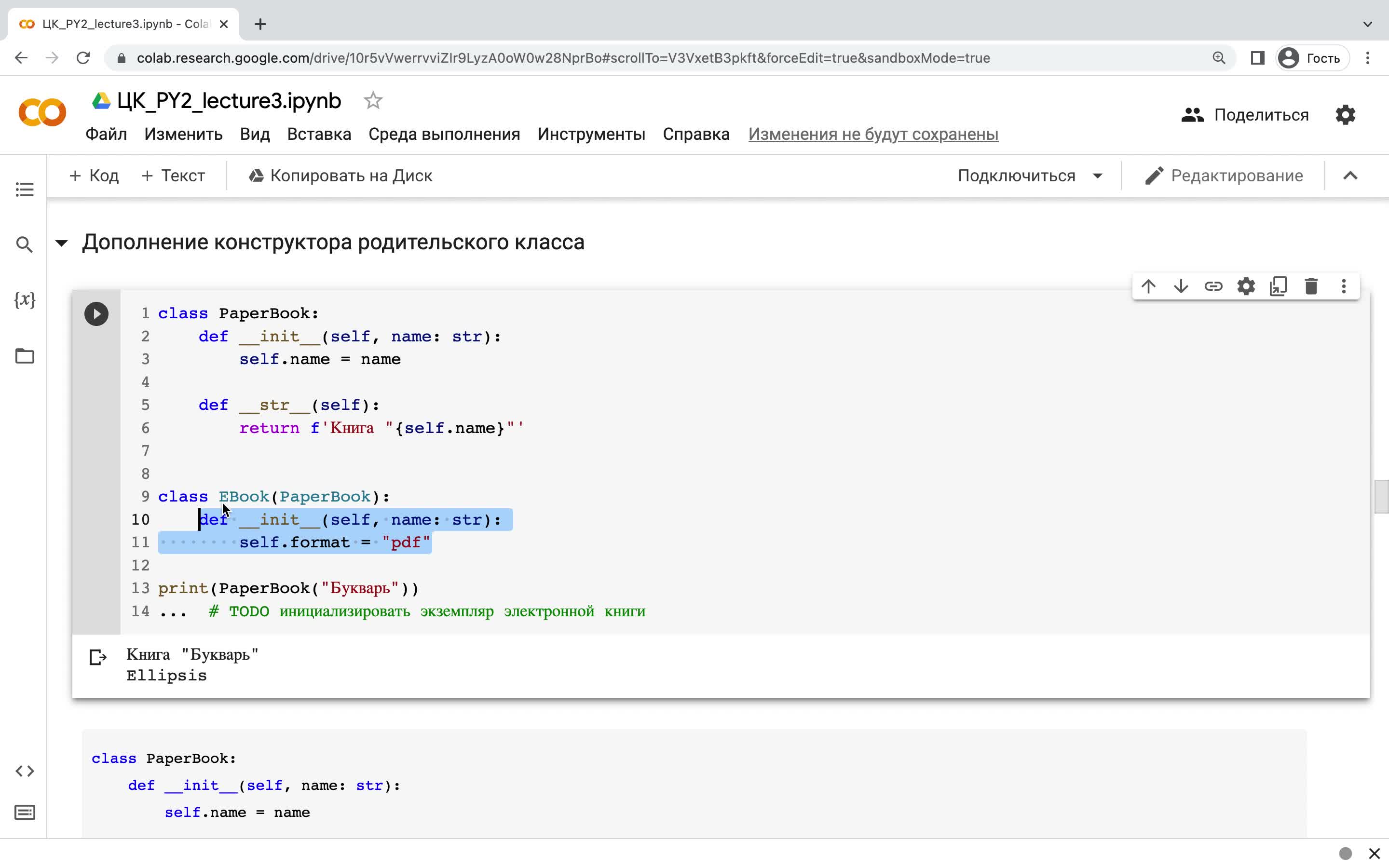This screenshot has height=868, width=1389.
Task: Click status circle indicator at bottom right
Action: (x=1346, y=853)
